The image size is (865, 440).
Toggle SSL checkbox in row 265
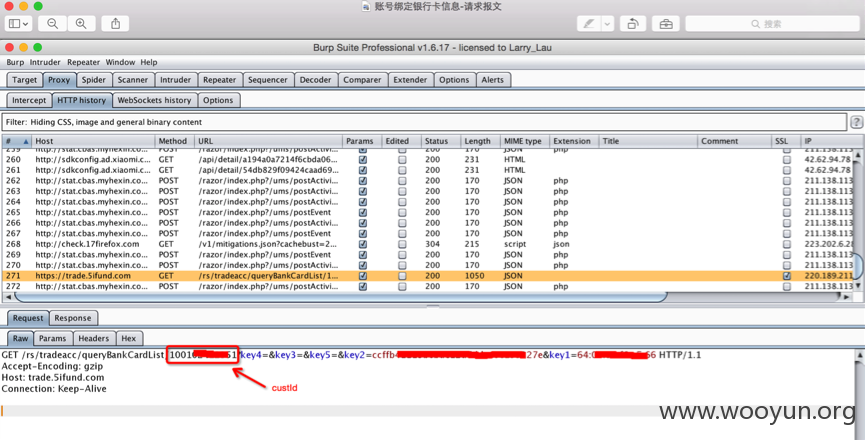coord(787,212)
